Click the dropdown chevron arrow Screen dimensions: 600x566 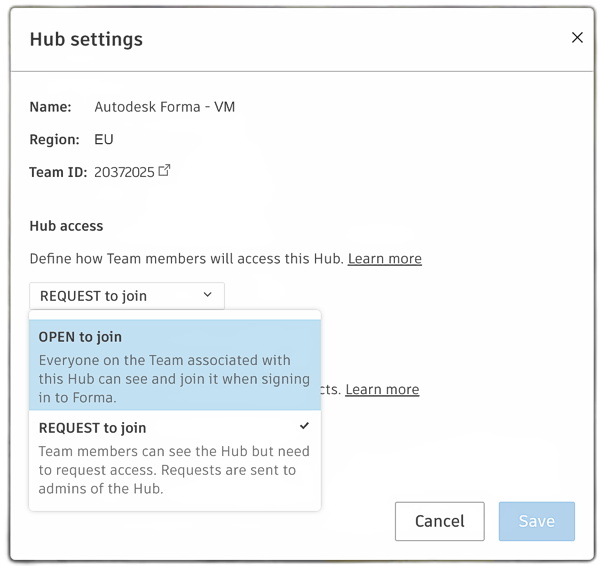(x=208, y=295)
